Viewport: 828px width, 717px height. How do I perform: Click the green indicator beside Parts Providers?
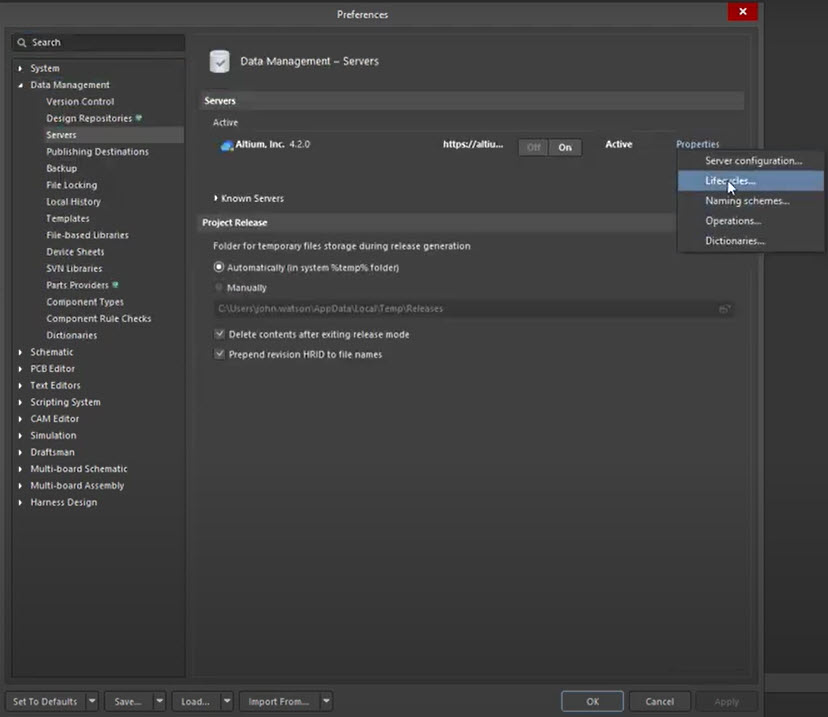(116, 285)
